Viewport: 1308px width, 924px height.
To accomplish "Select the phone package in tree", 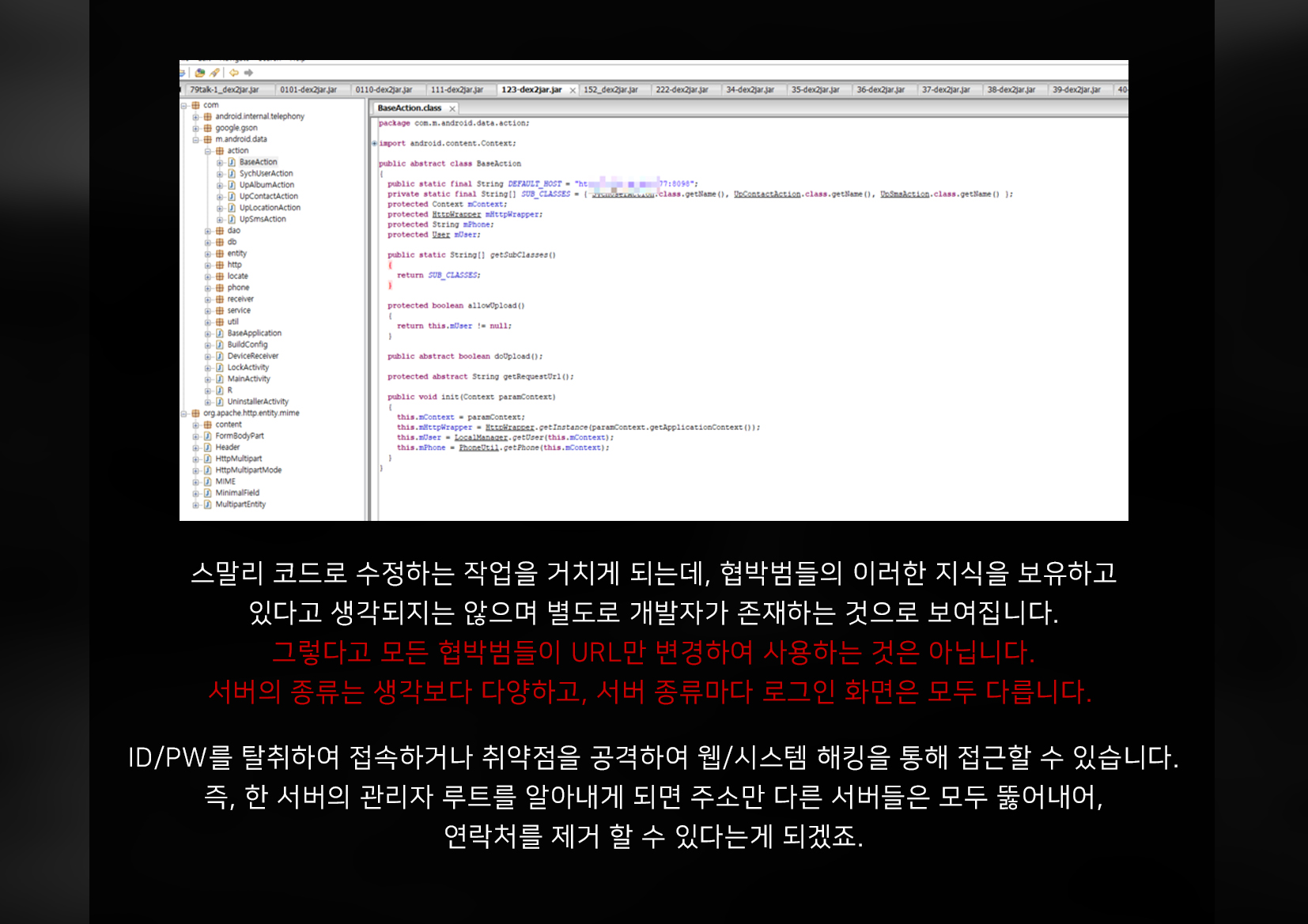I will pyautogui.click(x=238, y=288).
